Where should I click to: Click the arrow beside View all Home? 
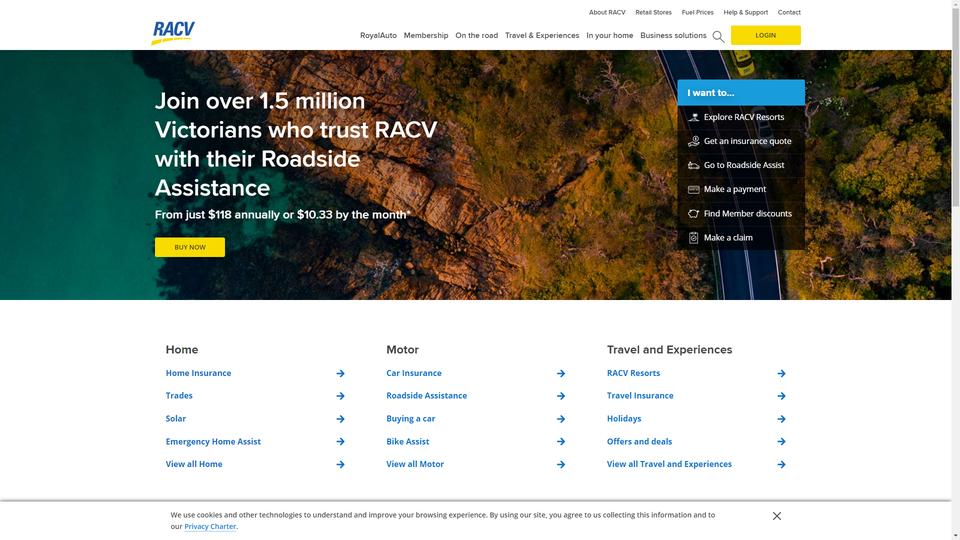click(340, 465)
